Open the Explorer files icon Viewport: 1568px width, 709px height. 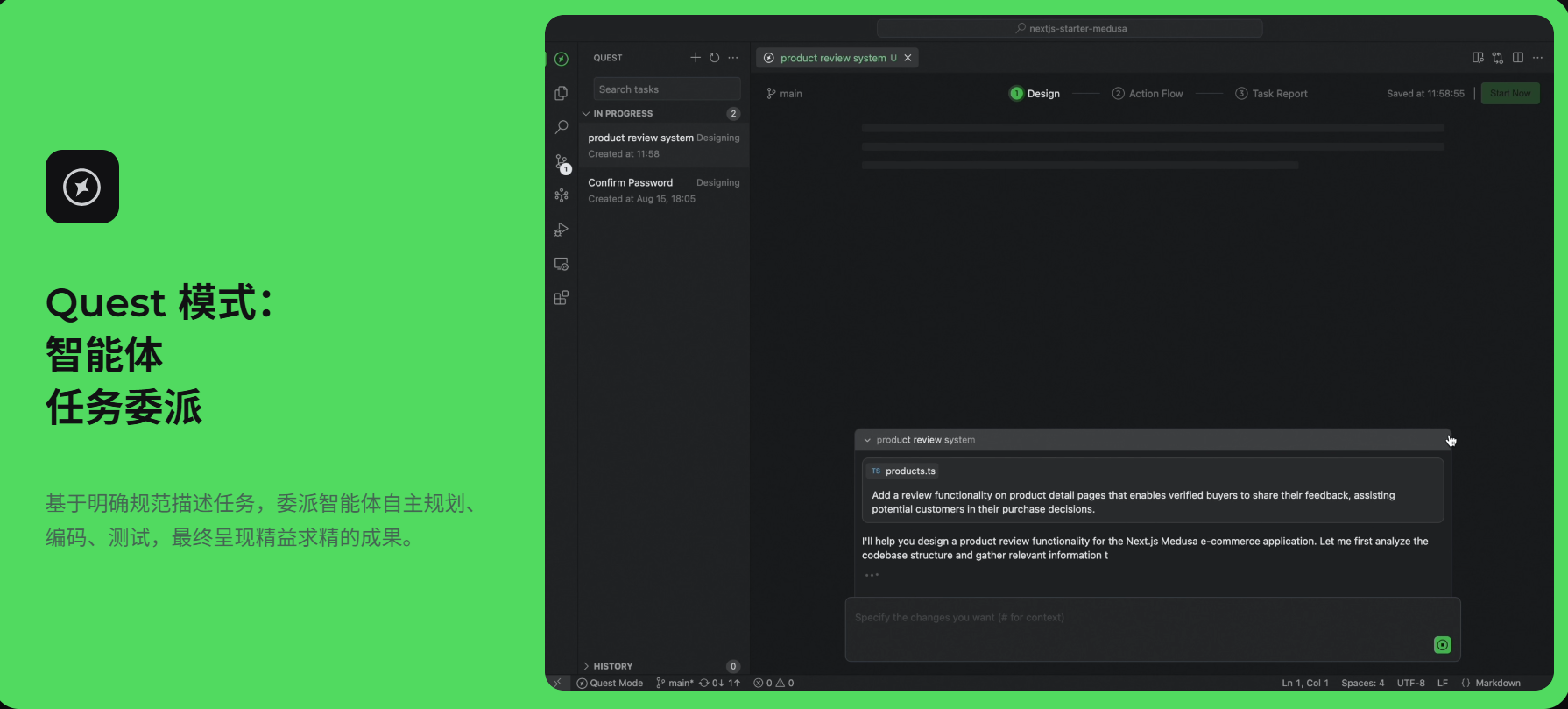(x=562, y=93)
